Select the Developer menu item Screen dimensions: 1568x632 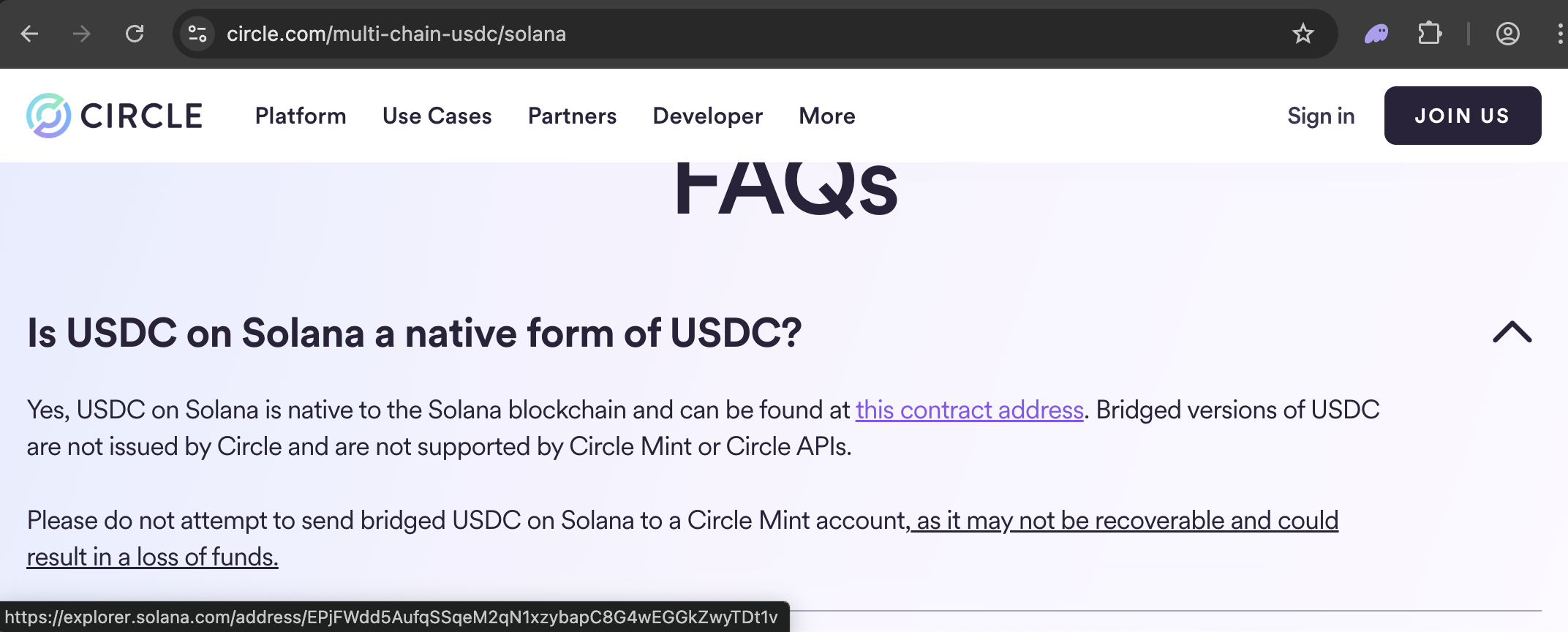(x=706, y=116)
